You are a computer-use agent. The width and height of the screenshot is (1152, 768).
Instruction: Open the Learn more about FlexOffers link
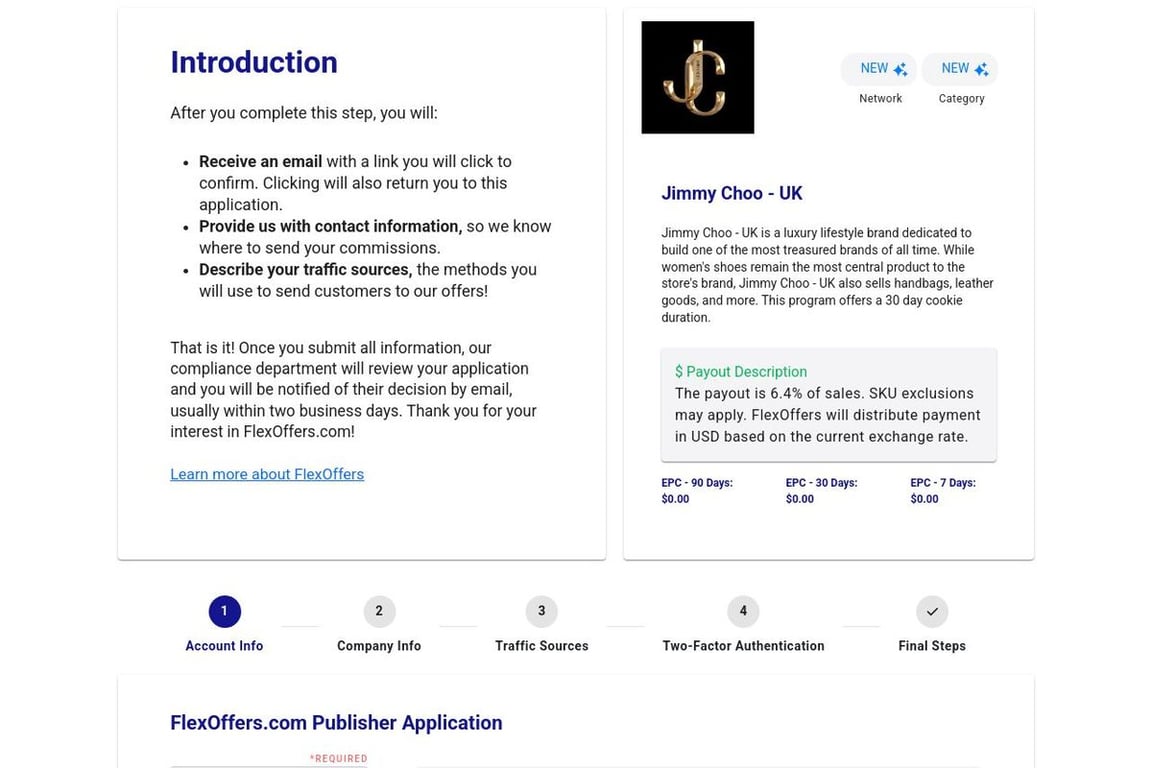267,474
